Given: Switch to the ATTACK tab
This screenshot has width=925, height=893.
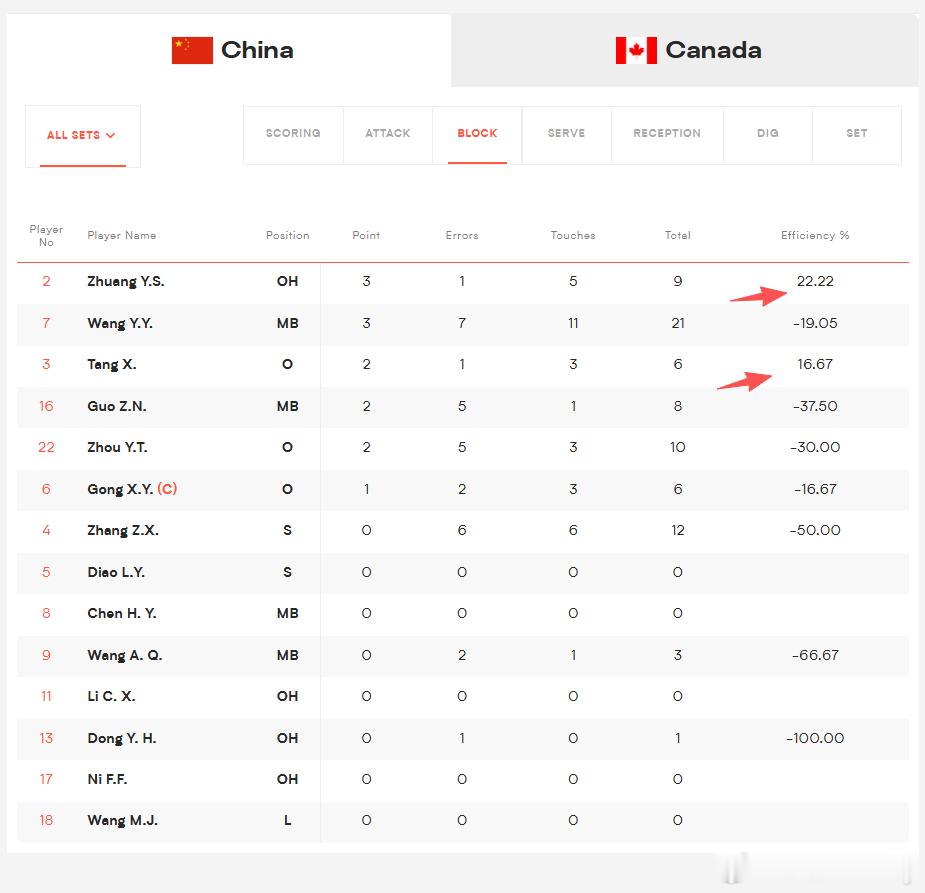Looking at the screenshot, I should [388, 134].
